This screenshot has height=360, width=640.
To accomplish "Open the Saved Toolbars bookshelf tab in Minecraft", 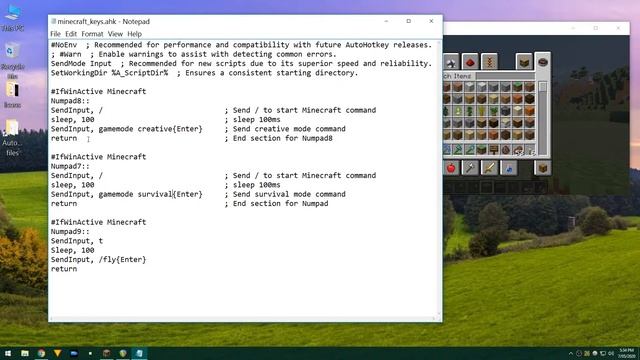I will pos(524,62).
